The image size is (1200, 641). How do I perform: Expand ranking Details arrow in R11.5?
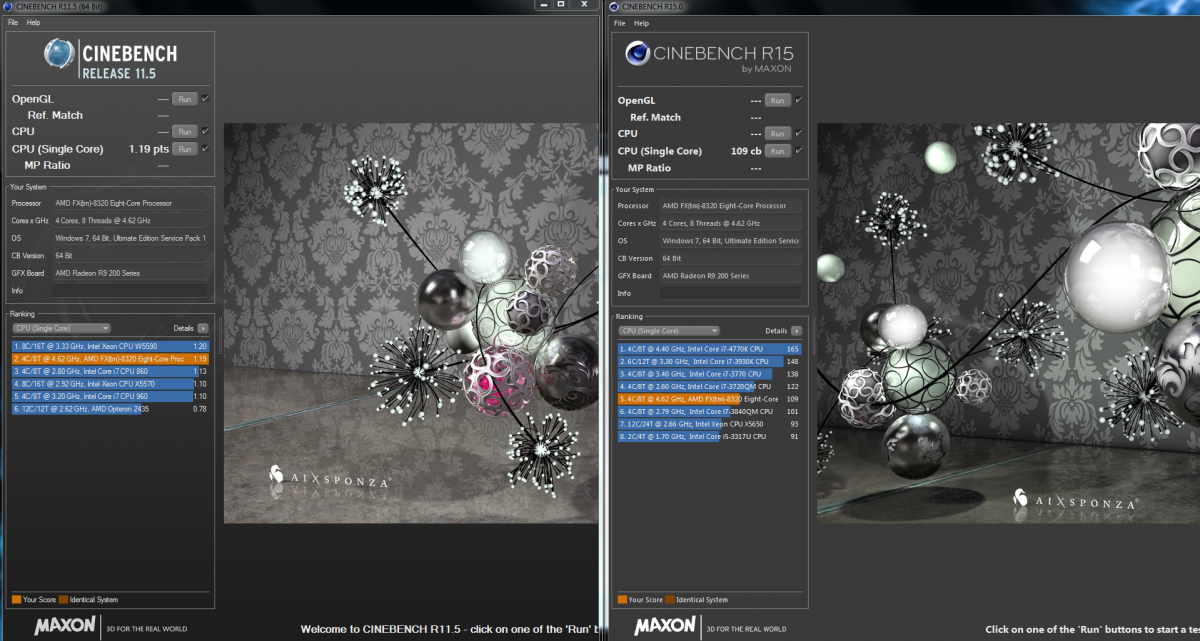pos(203,328)
